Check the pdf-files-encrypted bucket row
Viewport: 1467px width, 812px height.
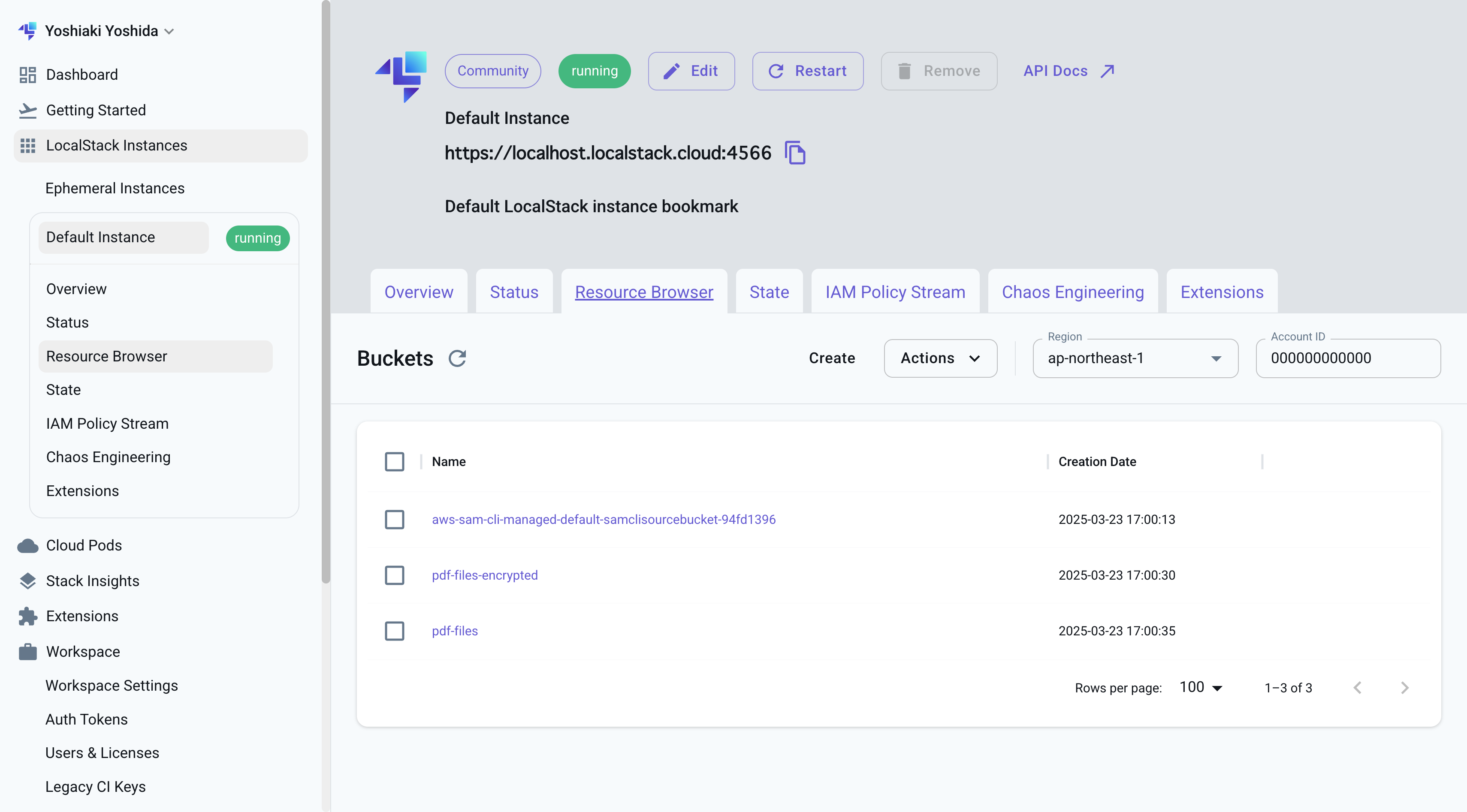point(394,575)
